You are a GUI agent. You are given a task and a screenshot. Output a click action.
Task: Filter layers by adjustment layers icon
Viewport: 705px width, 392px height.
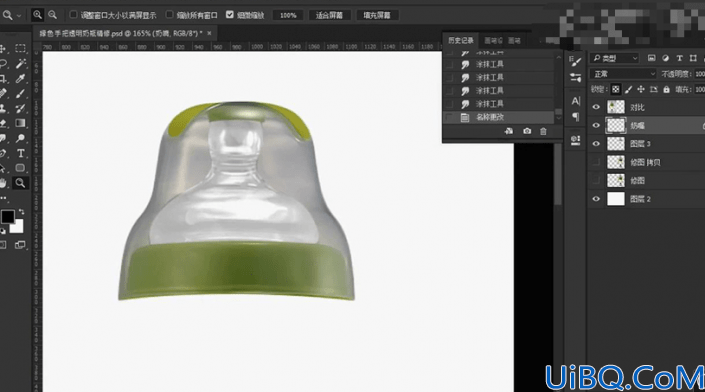click(665, 58)
